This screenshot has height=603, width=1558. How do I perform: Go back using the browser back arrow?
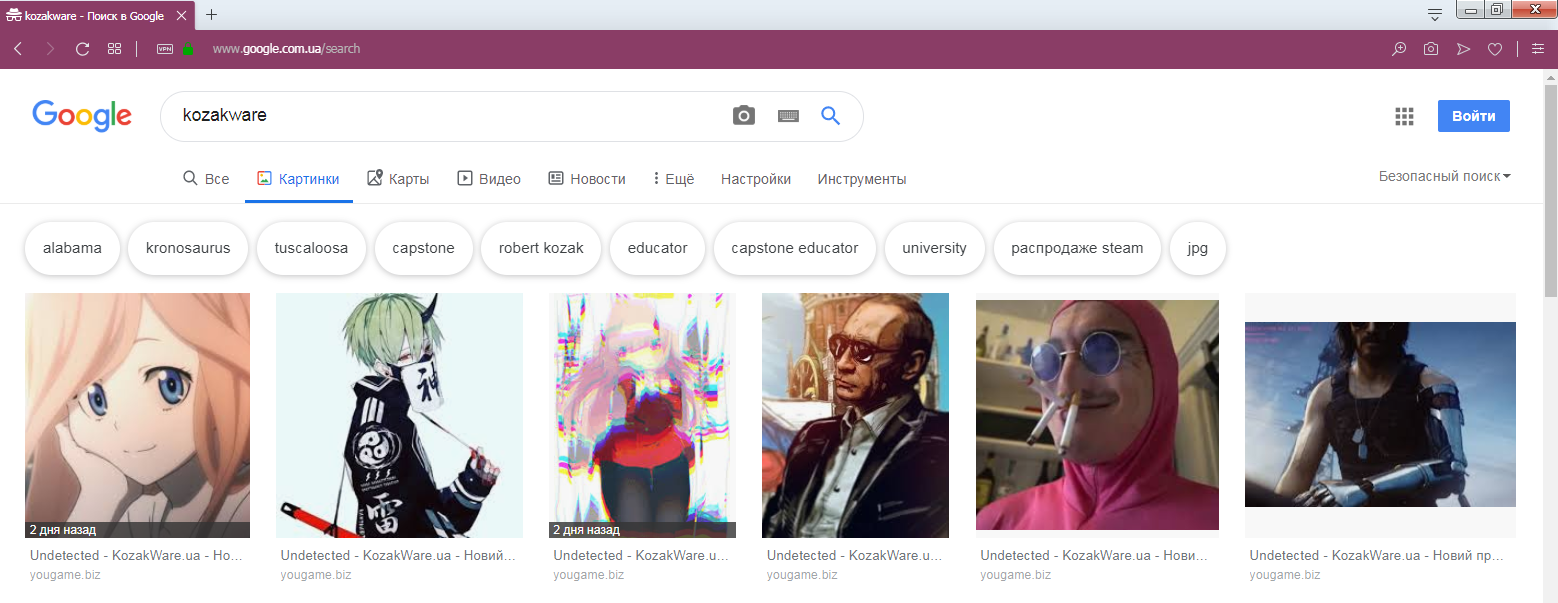click(x=18, y=49)
